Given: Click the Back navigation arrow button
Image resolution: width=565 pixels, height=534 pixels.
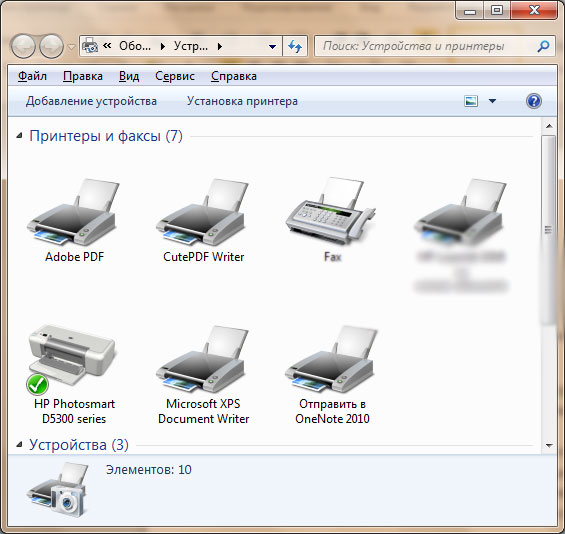Looking at the screenshot, I should pos(23,46).
